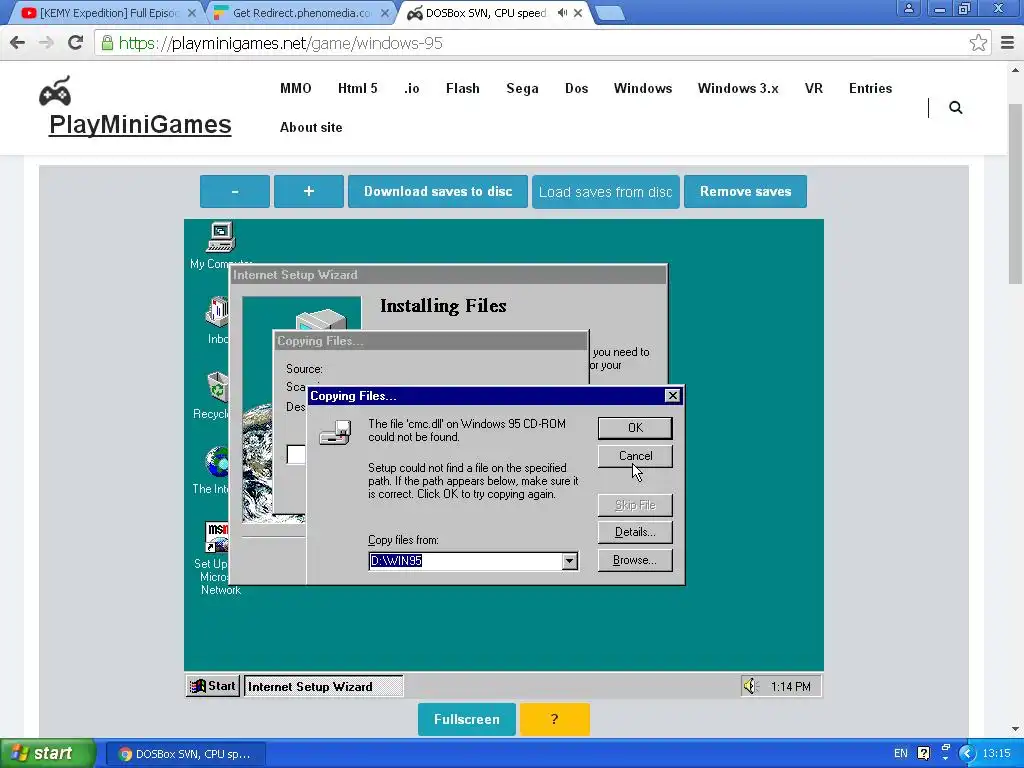The image size is (1024, 768).
Task: Click the site search magnifier icon
Action: point(955,108)
